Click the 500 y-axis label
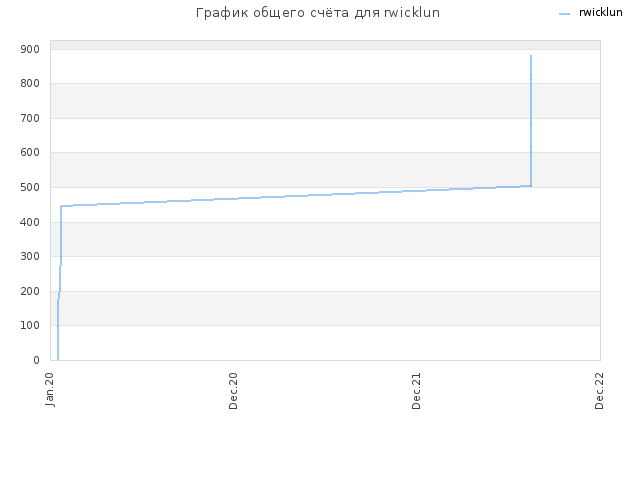Viewport: 640px width, 480px height. pos(30,187)
